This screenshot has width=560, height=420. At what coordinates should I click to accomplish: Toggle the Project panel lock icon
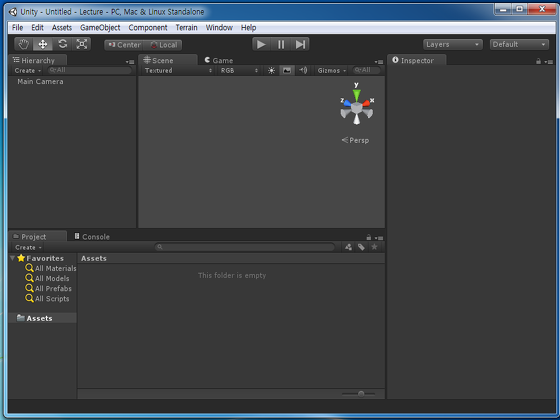(x=369, y=237)
